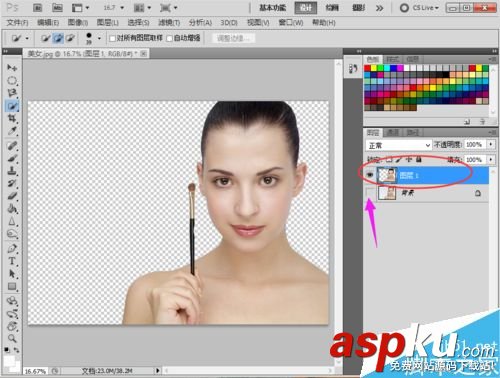Screen dimensions: 500x378
Task: Click the delete swatch trash icon
Action: [482, 122]
